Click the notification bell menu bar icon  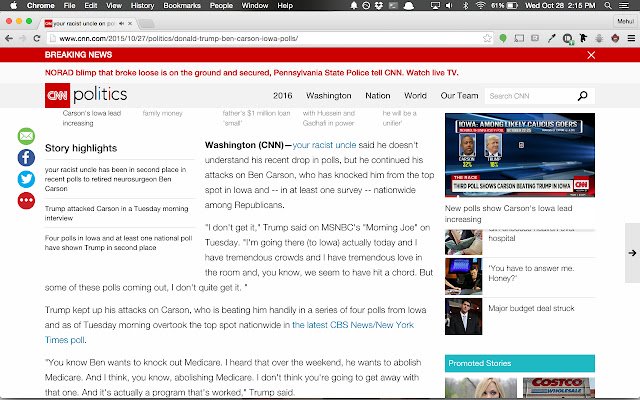coord(354,5)
